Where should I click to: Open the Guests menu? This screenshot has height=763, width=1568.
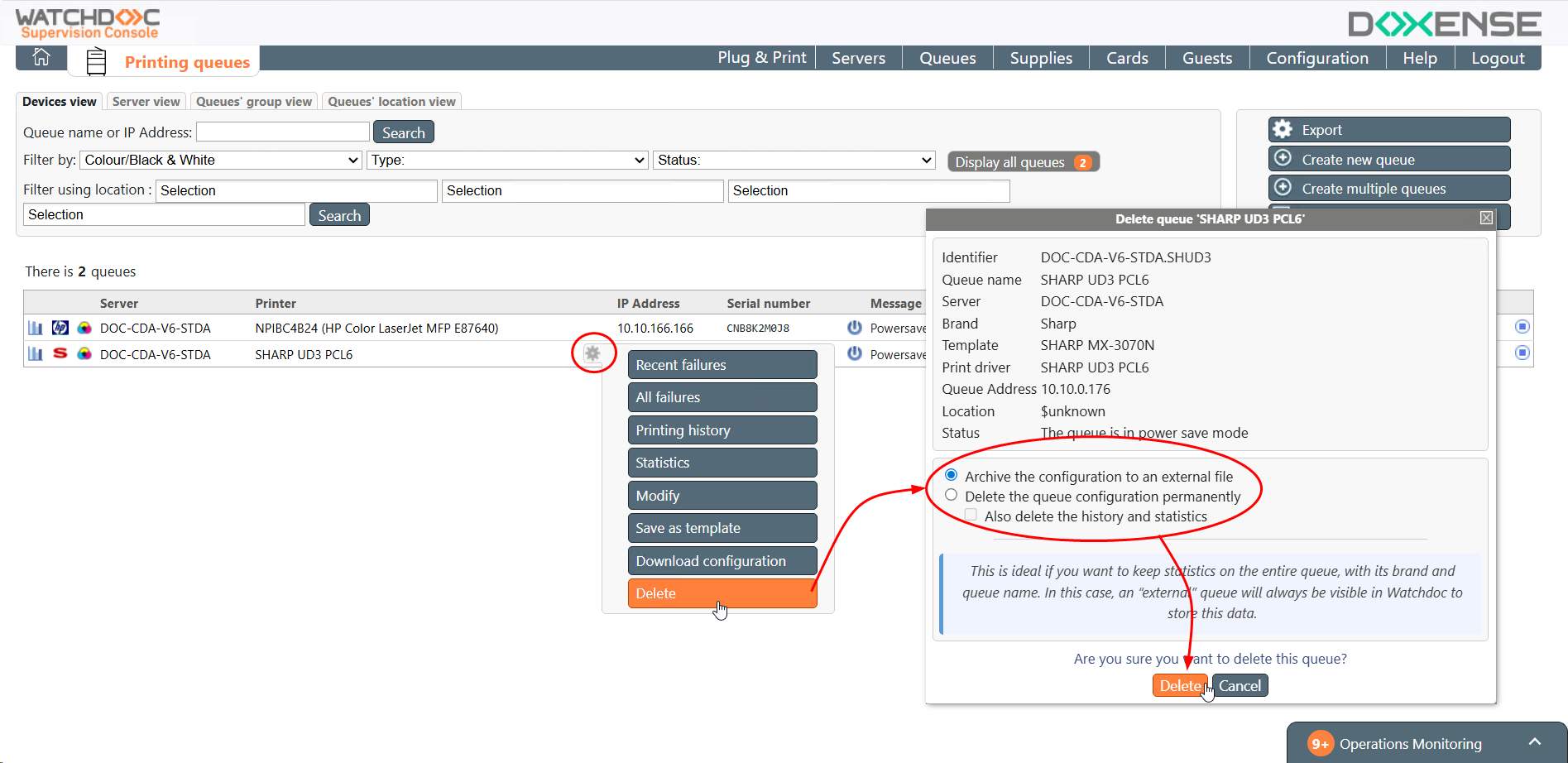1207,58
